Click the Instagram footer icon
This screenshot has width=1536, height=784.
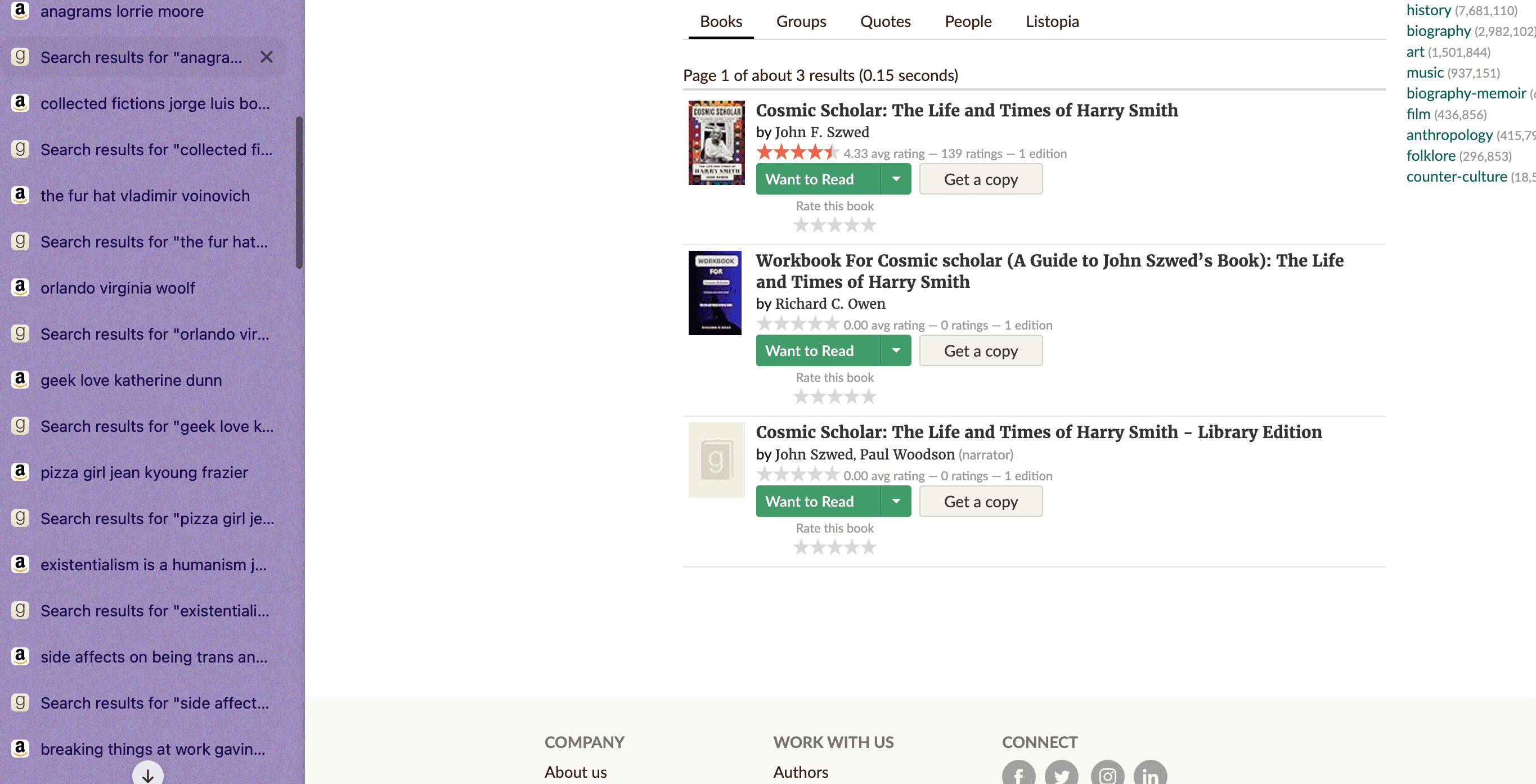[1107, 775]
